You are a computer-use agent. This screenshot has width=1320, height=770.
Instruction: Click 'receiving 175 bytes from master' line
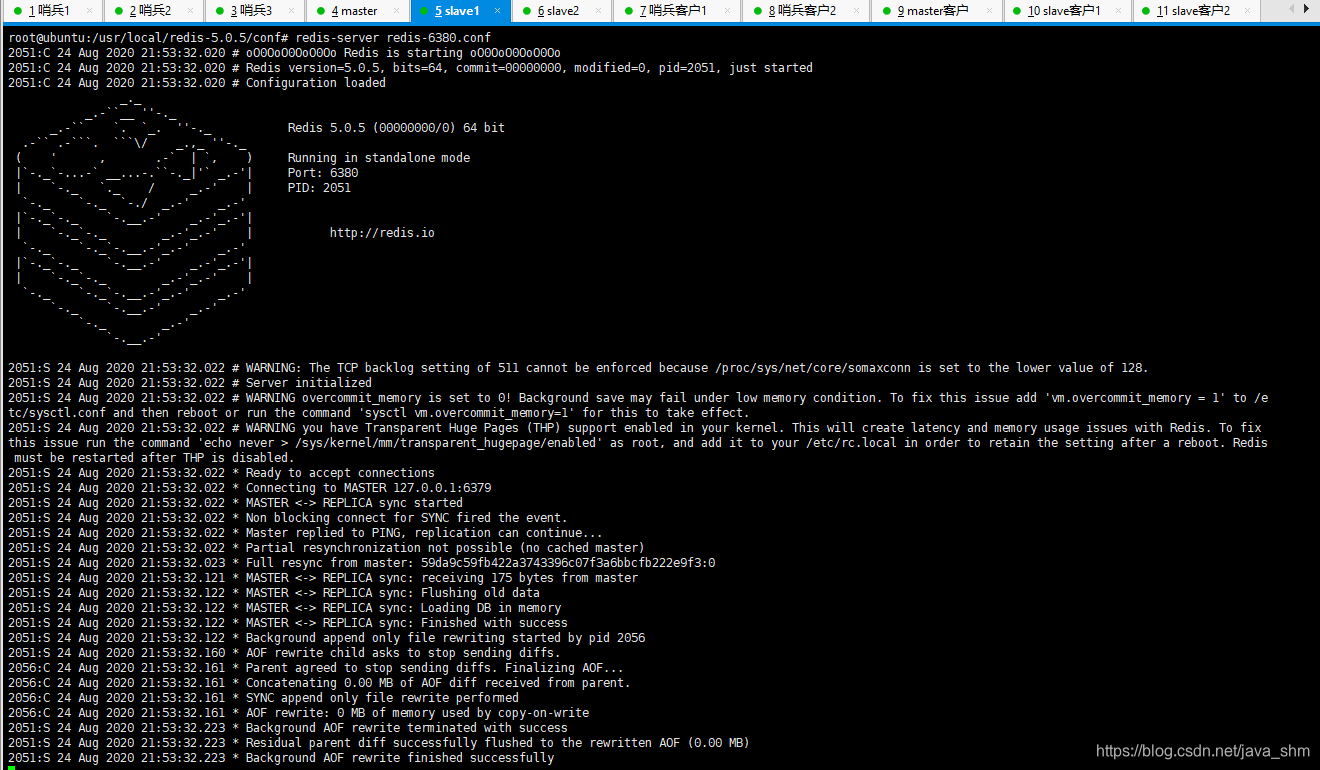click(323, 578)
